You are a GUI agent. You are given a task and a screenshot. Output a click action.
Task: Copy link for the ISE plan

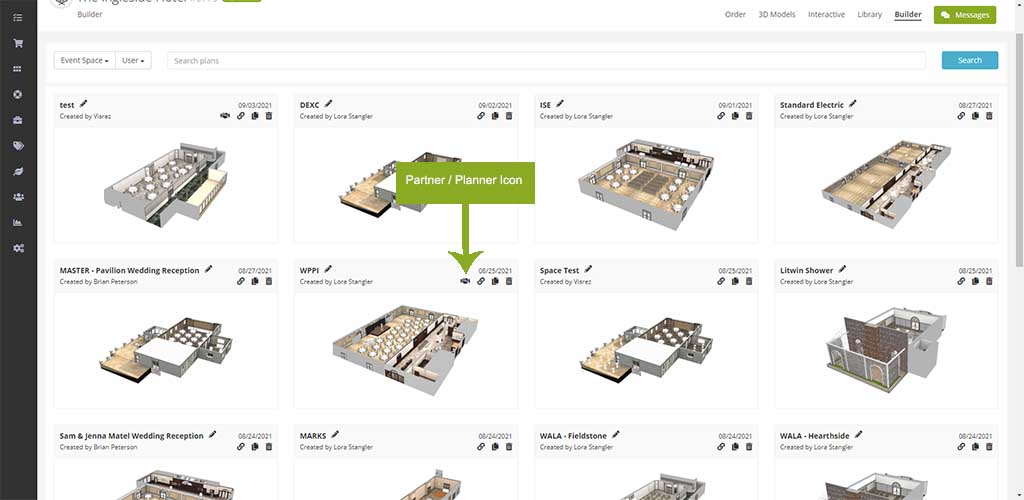pos(721,116)
